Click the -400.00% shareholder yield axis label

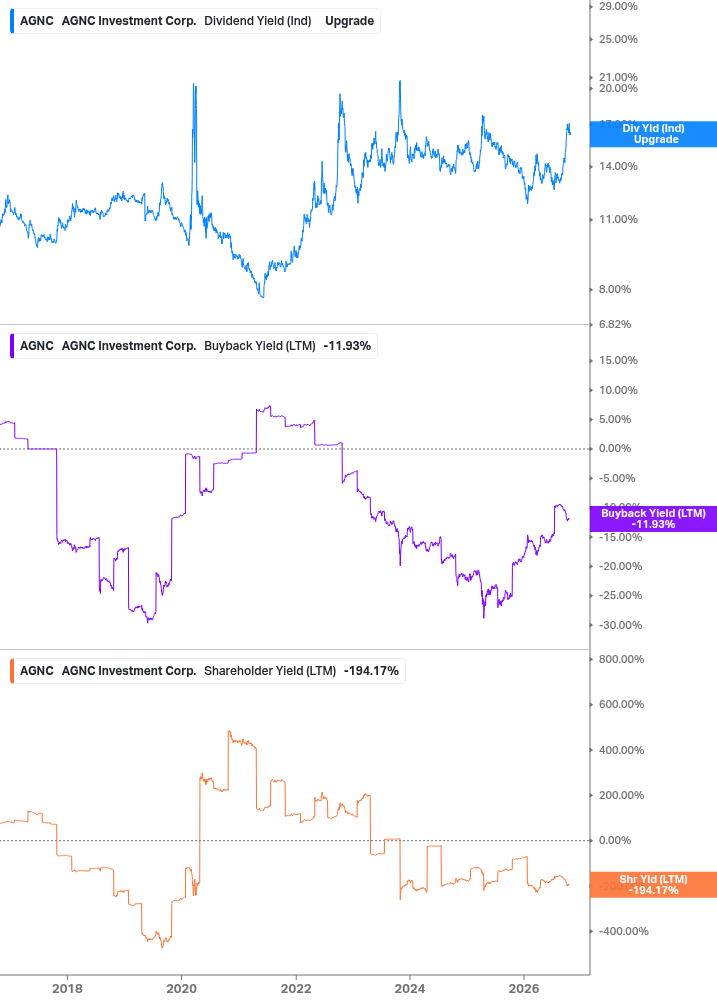pyautogui.click(x=623, y=931)
